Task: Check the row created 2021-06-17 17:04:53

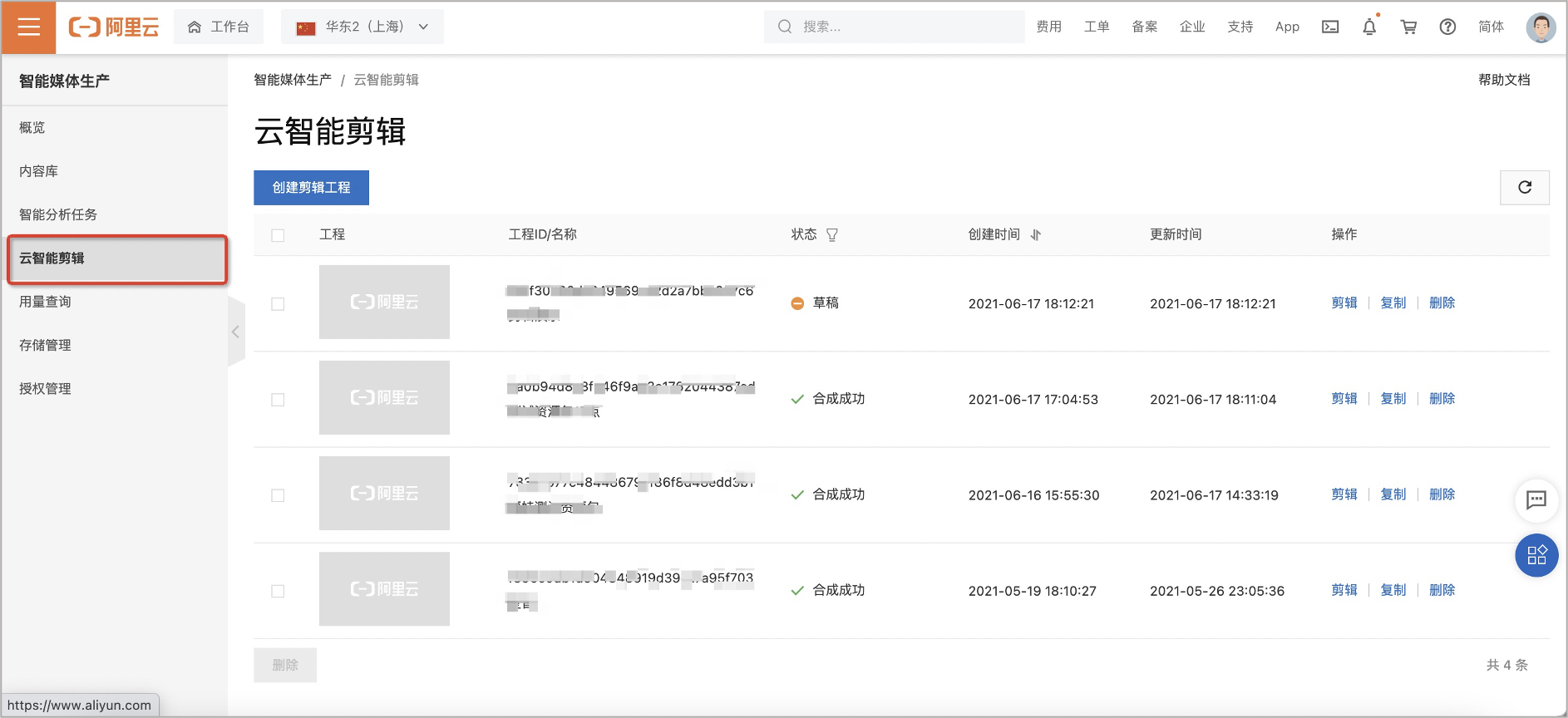Action: pyautogui.click(x=278, y=400)
